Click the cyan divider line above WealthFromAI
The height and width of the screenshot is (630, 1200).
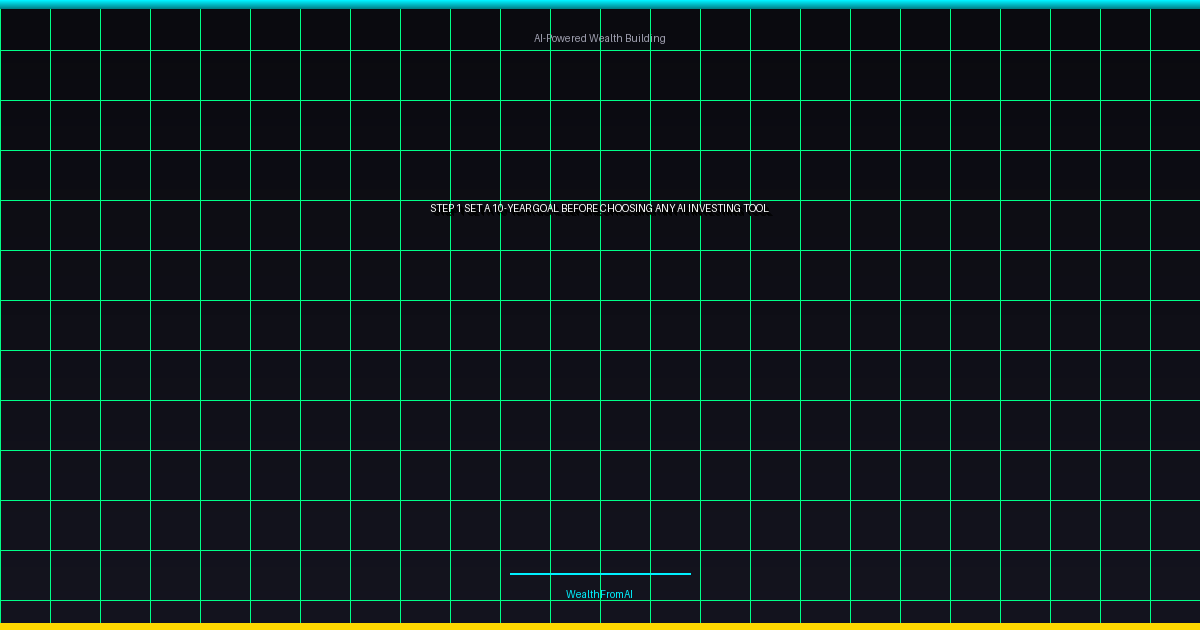pos(600,574)
